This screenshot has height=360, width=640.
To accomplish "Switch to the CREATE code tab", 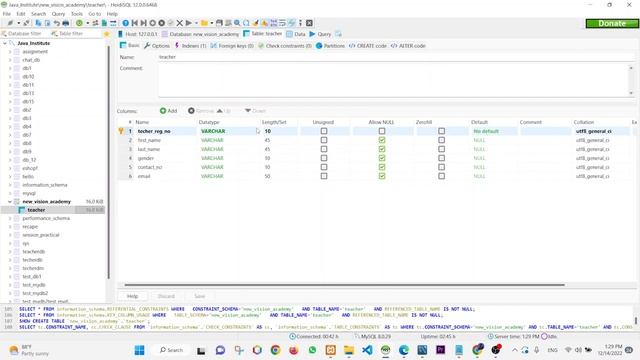I will click(x=368, y=46).
